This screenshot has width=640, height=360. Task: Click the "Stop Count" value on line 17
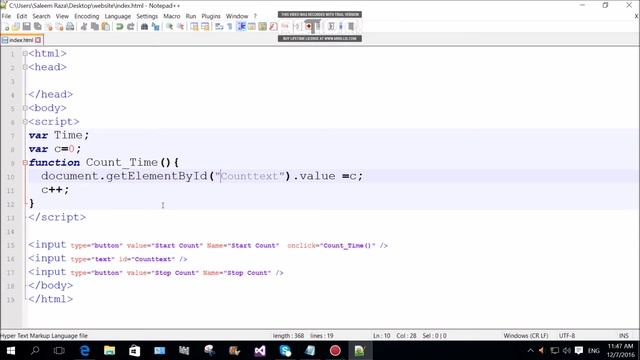tap(175, 273)
